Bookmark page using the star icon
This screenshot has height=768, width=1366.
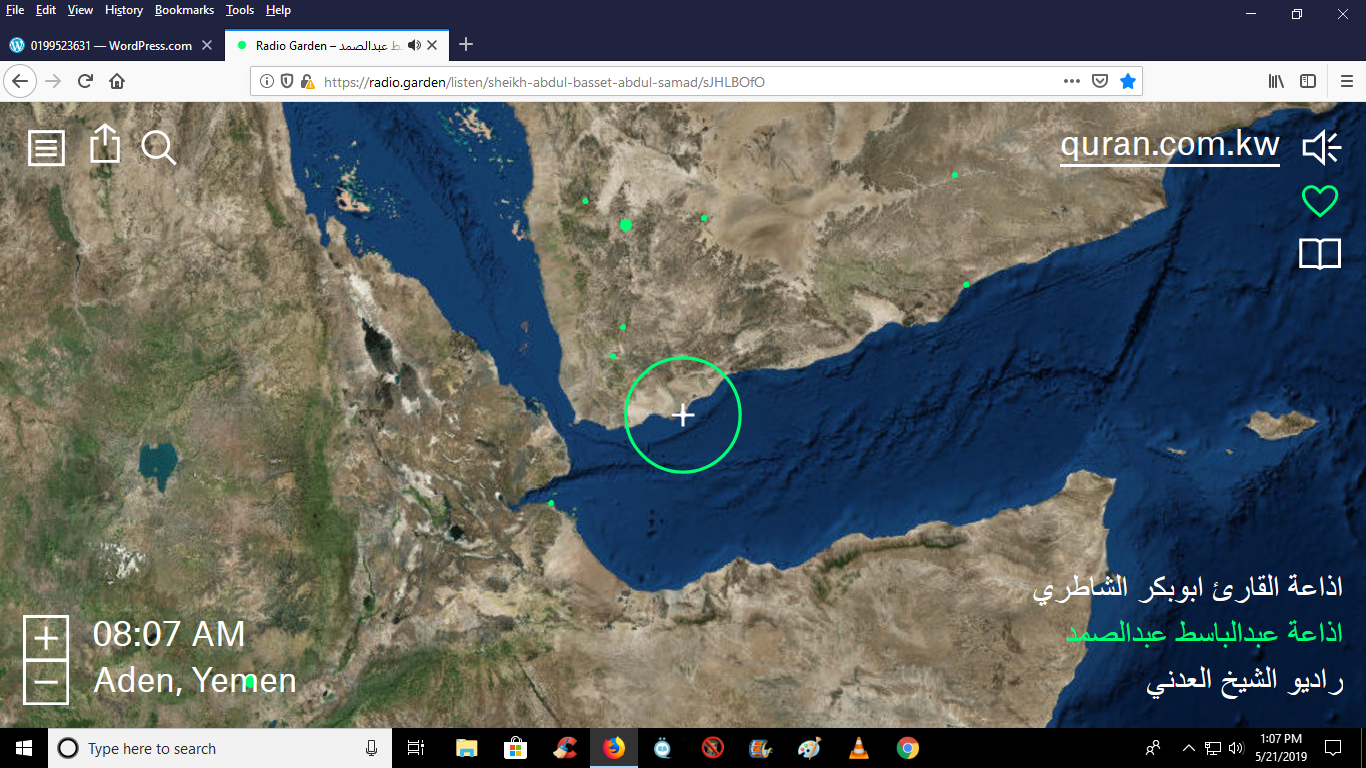[1128, 82]
